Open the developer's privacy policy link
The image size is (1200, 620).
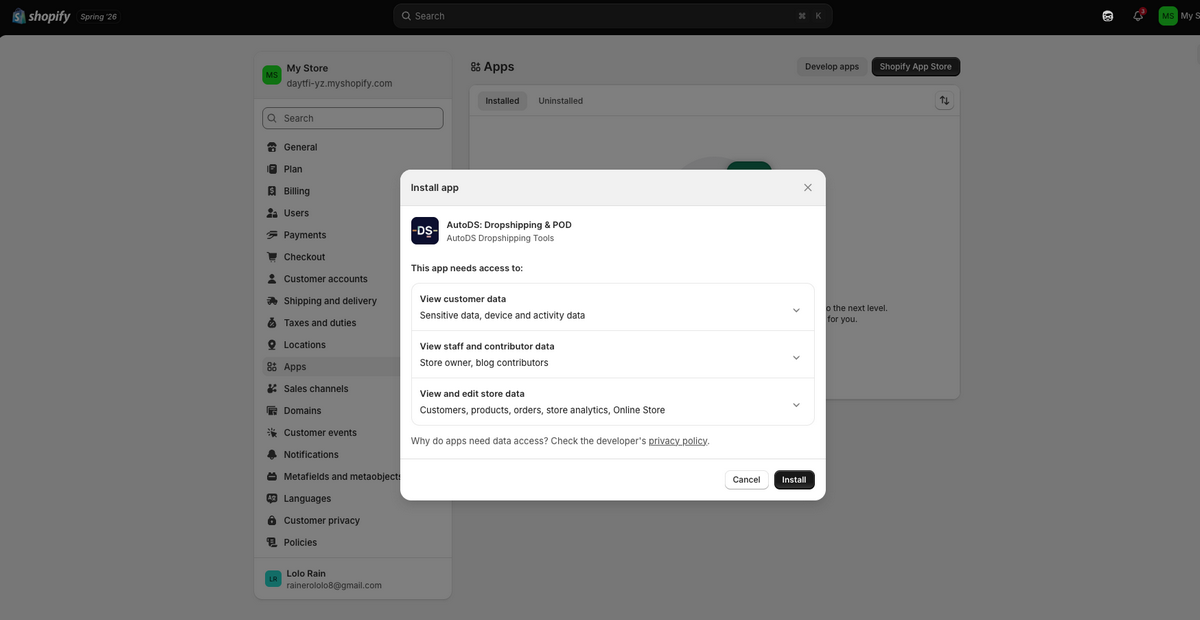point(677,441)
